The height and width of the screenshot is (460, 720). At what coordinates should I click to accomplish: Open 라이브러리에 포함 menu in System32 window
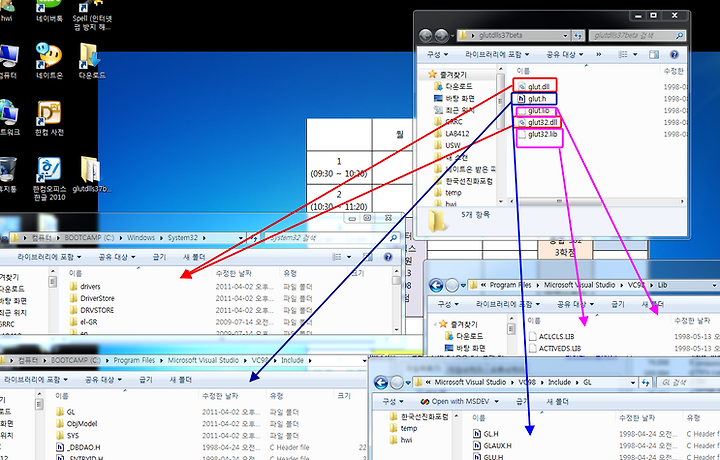tap(49, 257)
